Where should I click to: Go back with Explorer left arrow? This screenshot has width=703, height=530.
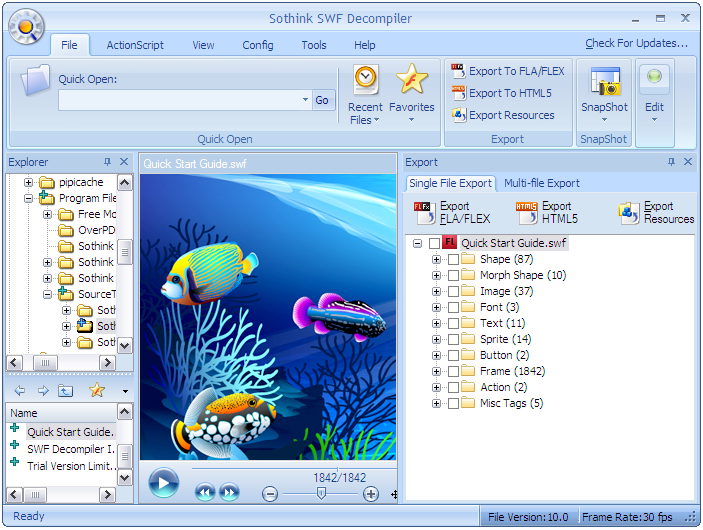point(20,391)
